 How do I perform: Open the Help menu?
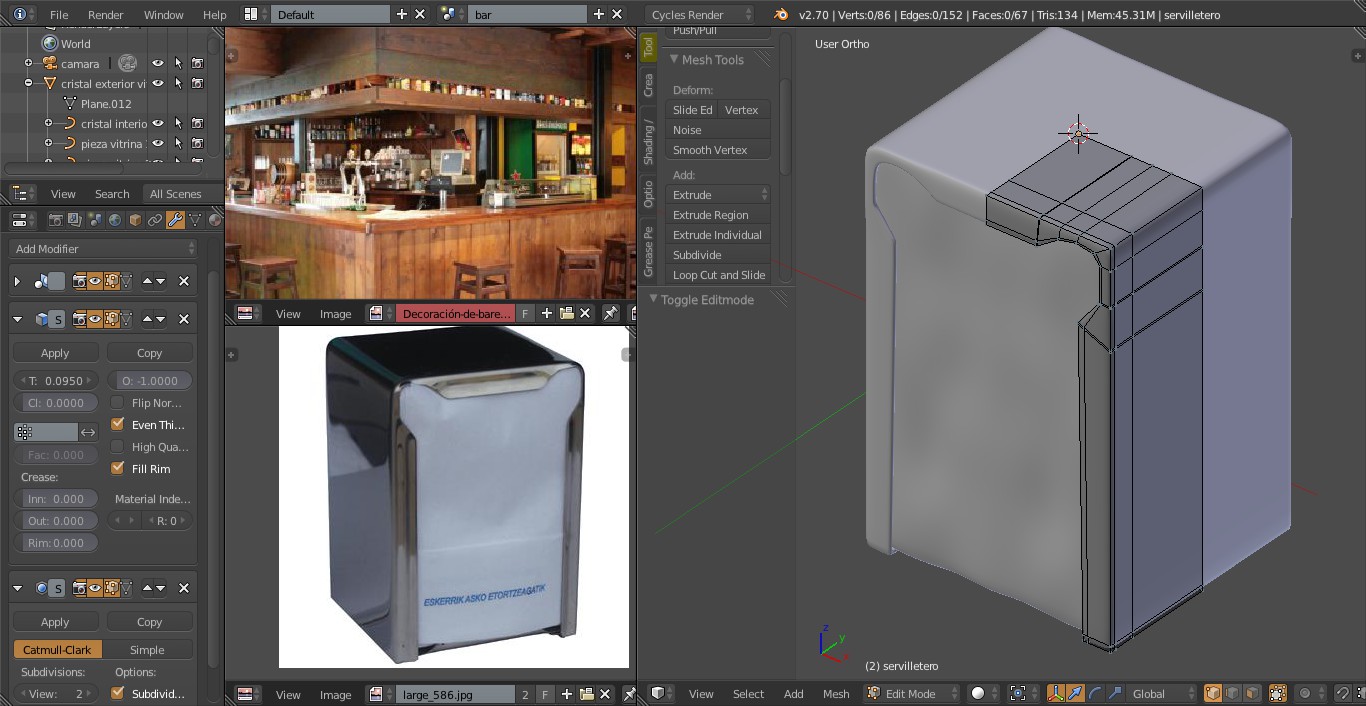(x=214, y=15)
